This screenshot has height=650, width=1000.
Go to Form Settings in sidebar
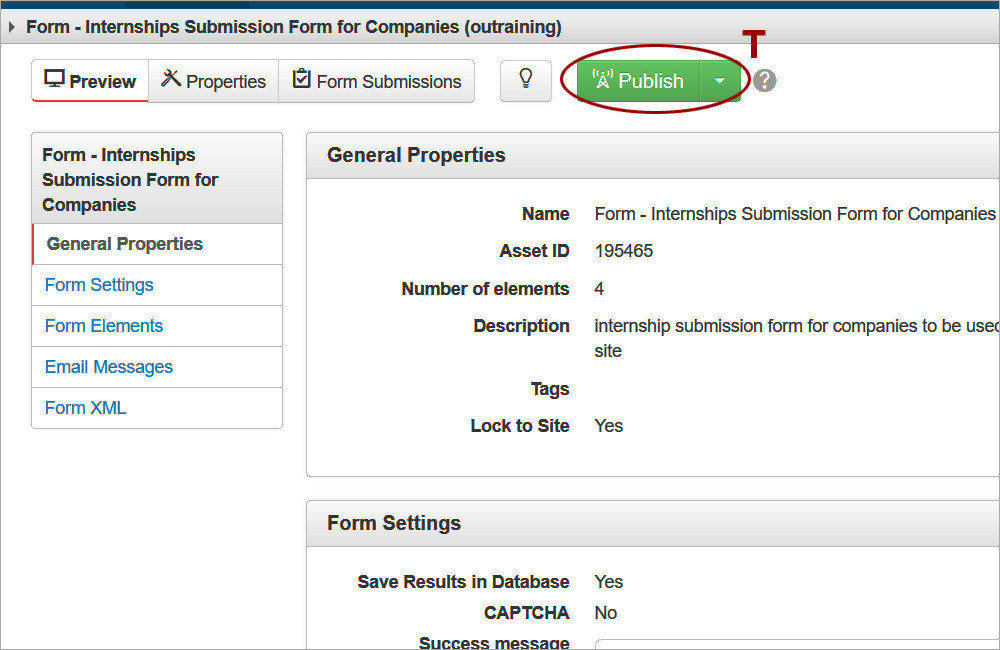click(x=99, y=285)
